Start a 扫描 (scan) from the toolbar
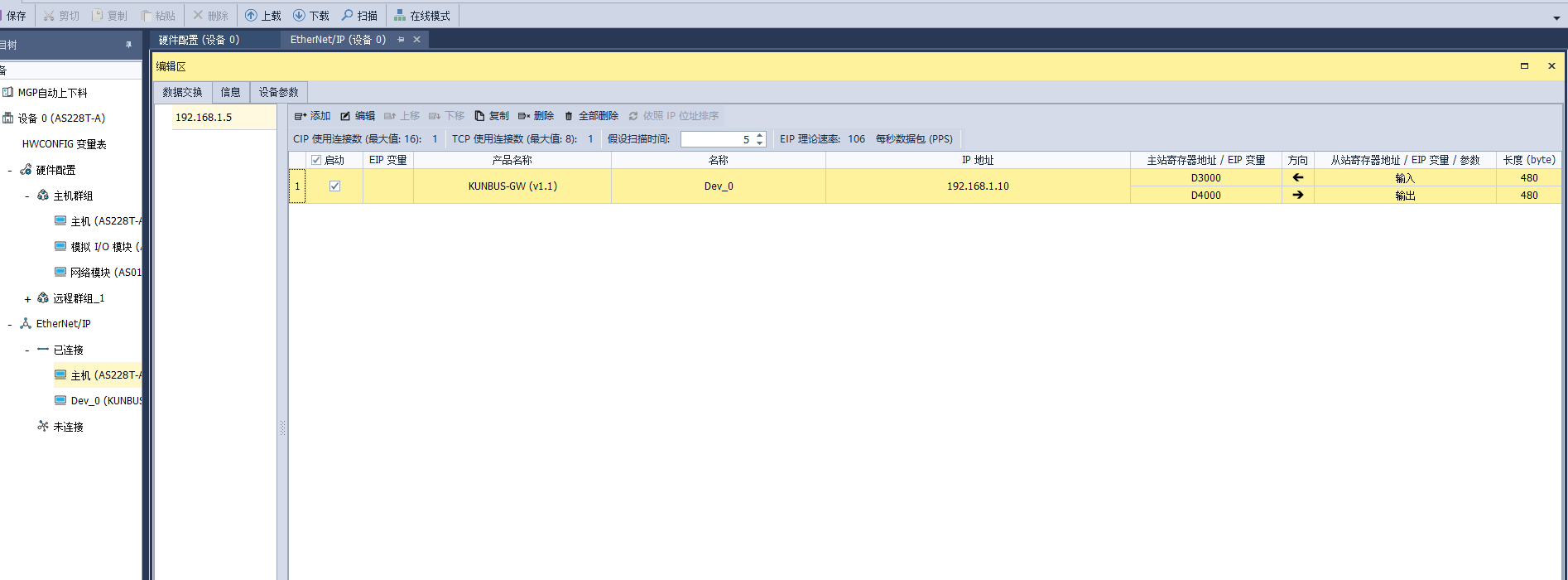Viewport: 1568px width, 580px height. [x=359, y=16]
